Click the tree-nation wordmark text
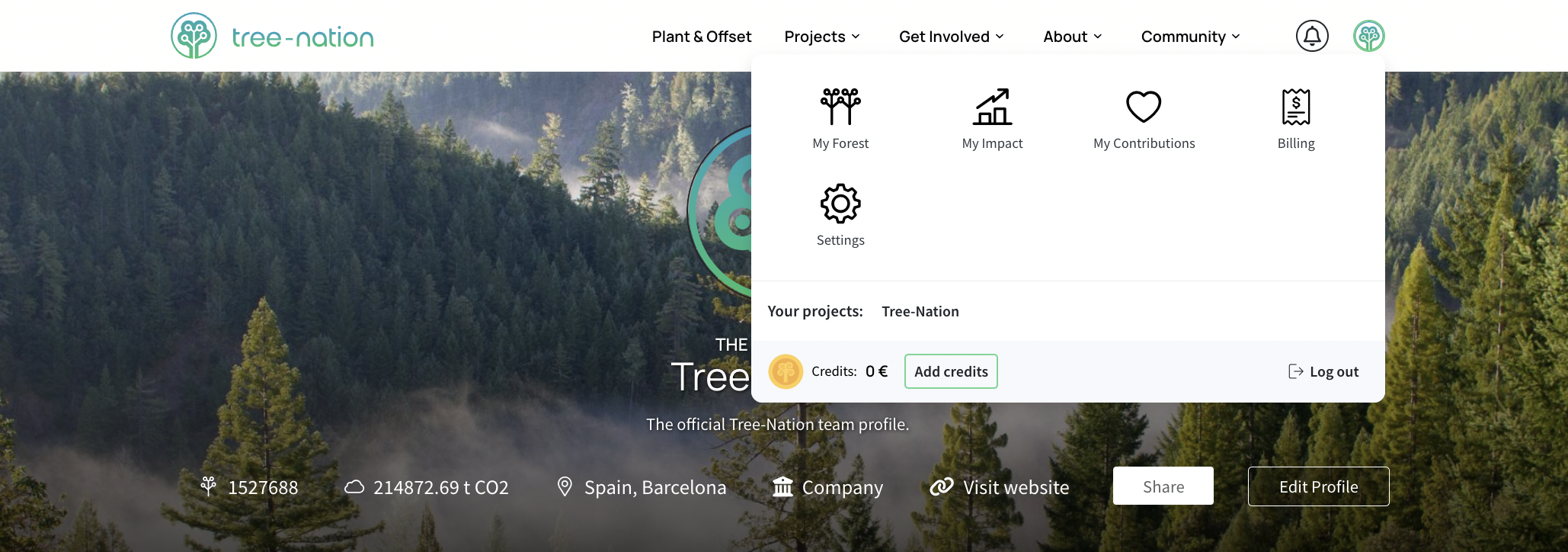This screenshot has height=552, width=1568. click(302, 37)
